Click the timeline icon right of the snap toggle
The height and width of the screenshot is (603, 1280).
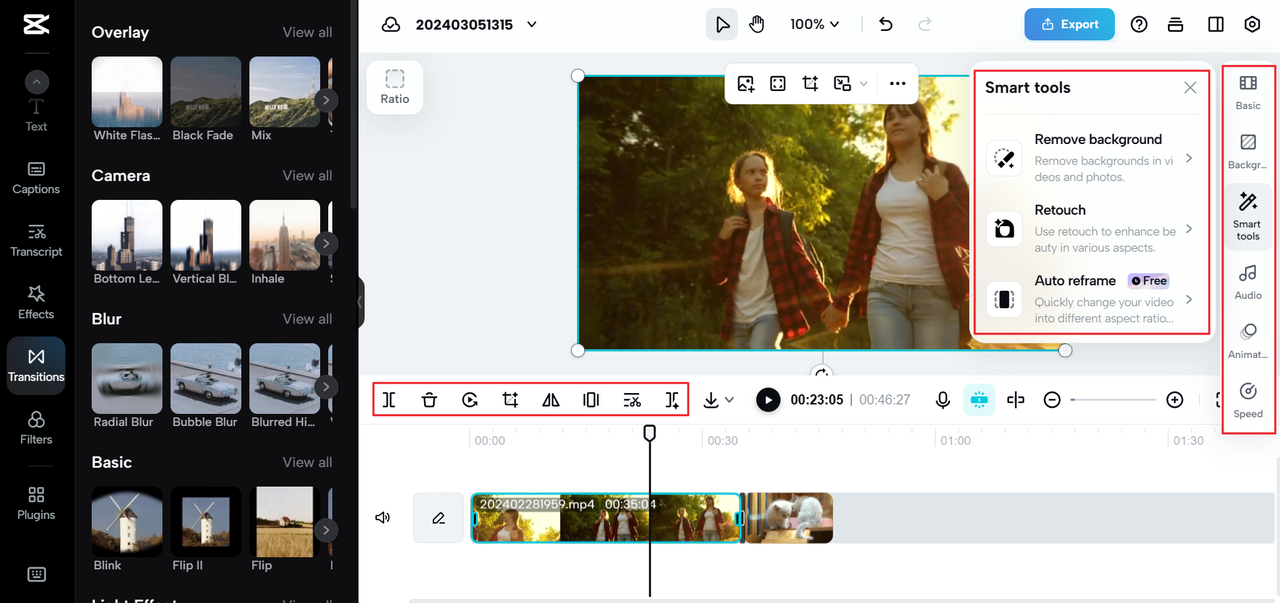click(x=1016, y=400)
